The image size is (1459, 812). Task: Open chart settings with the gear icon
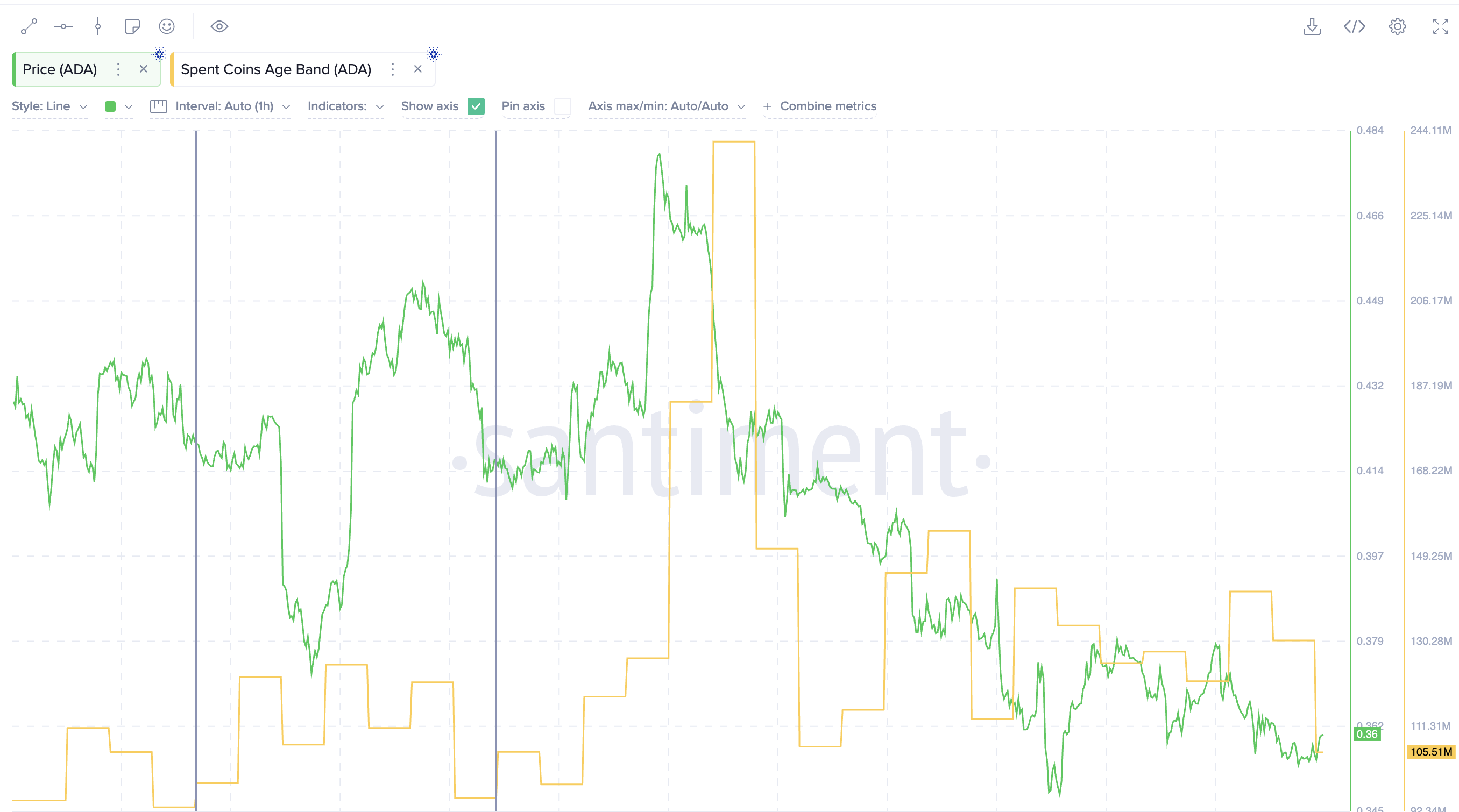pos(1397,26)
